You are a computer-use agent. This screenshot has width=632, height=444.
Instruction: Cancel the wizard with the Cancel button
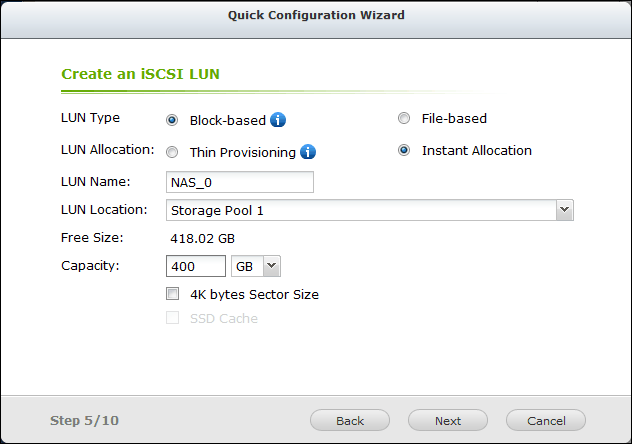click(546, 421)
